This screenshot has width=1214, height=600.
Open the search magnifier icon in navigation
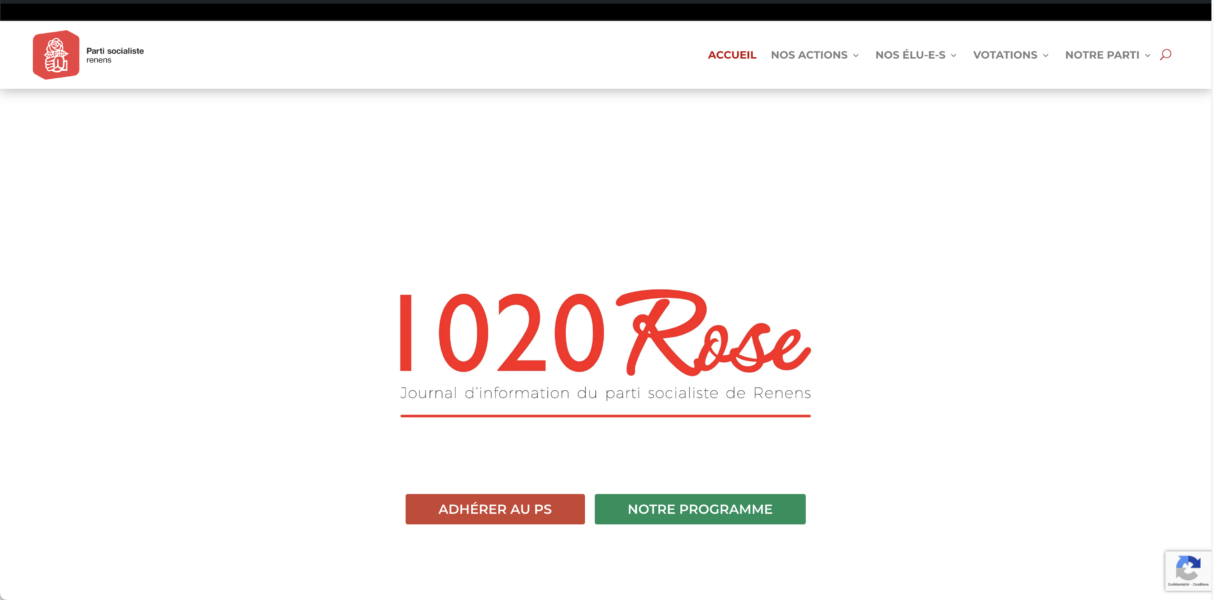click(1165, 55)
